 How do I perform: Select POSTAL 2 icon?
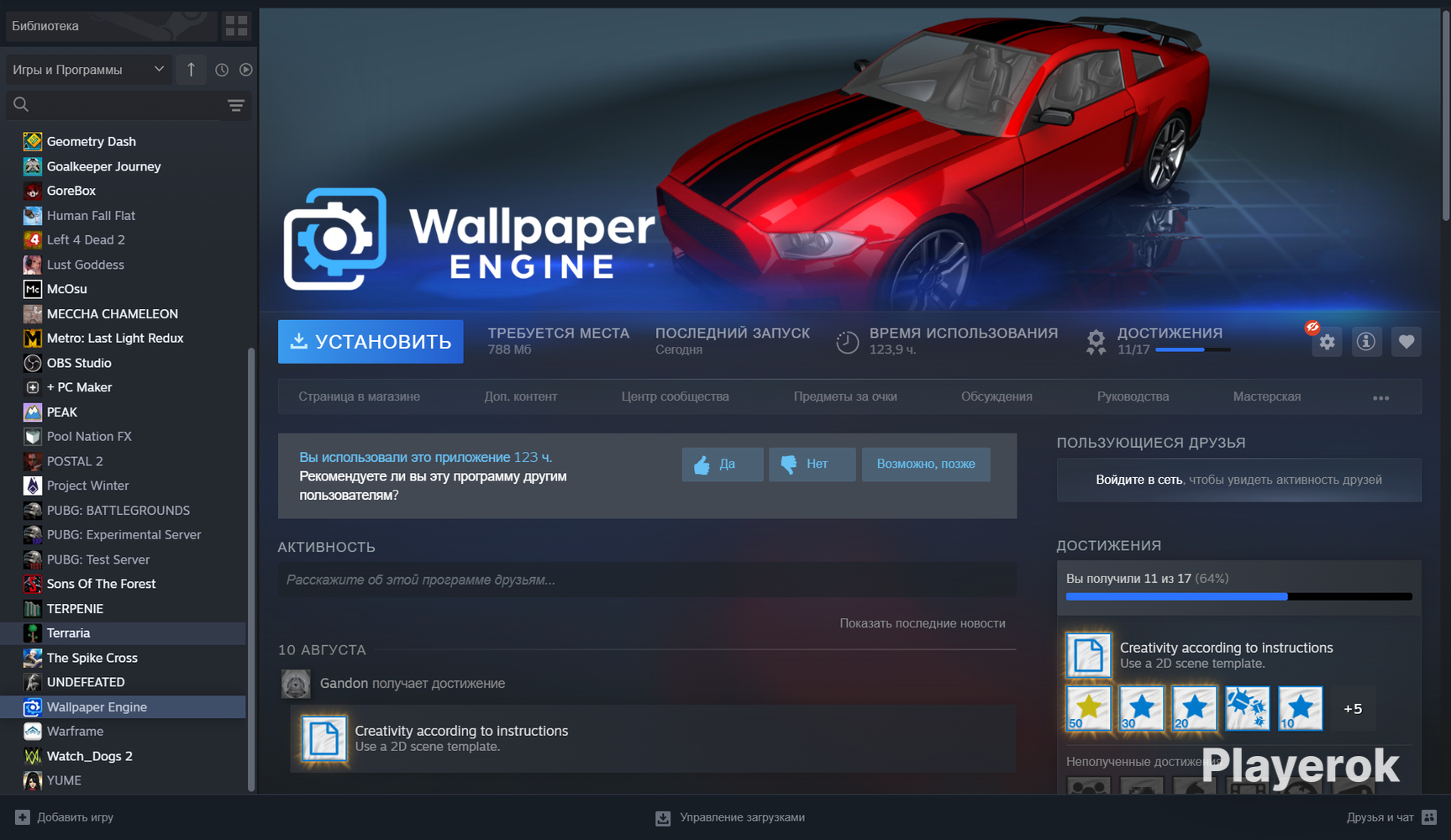click(x=33, y=461)
